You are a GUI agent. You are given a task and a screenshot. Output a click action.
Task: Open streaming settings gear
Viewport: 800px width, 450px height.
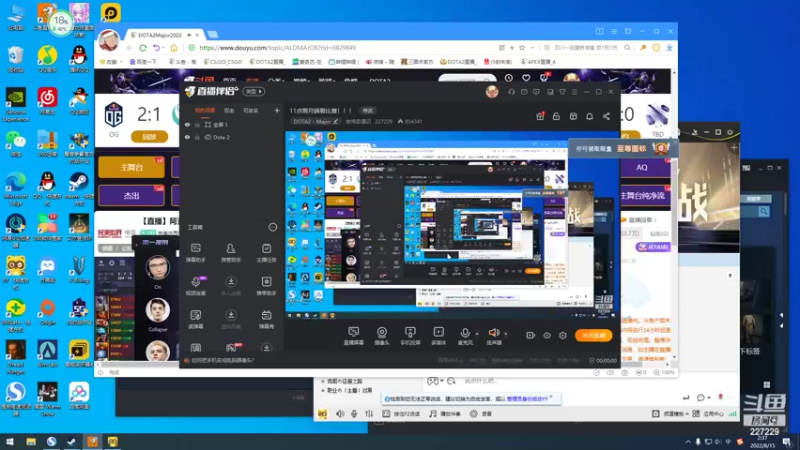(x=562, y=335)
